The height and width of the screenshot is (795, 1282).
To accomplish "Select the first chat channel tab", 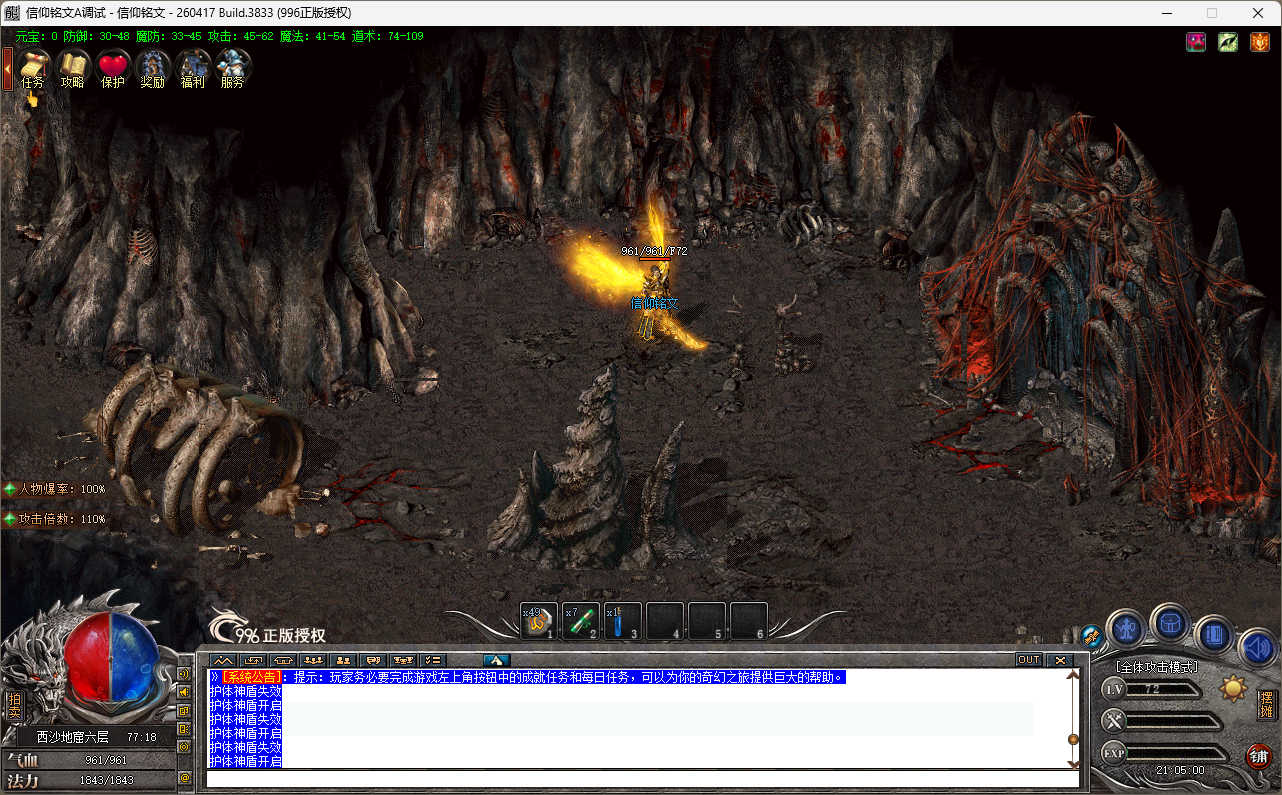I will tap(222, 660).
